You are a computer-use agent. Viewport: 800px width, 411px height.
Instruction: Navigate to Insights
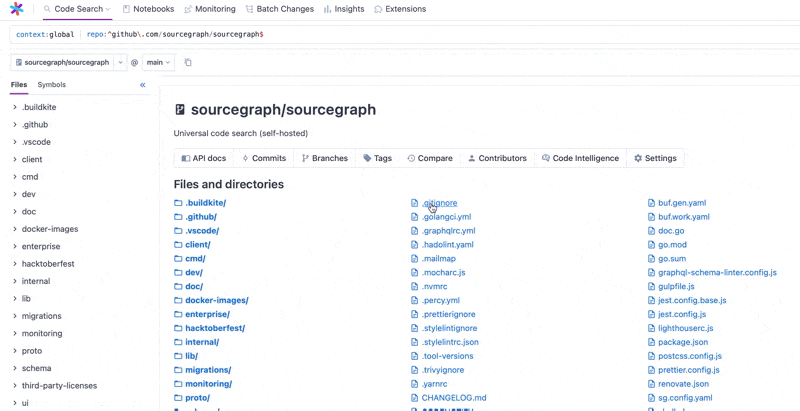click(x=344, y=9)
